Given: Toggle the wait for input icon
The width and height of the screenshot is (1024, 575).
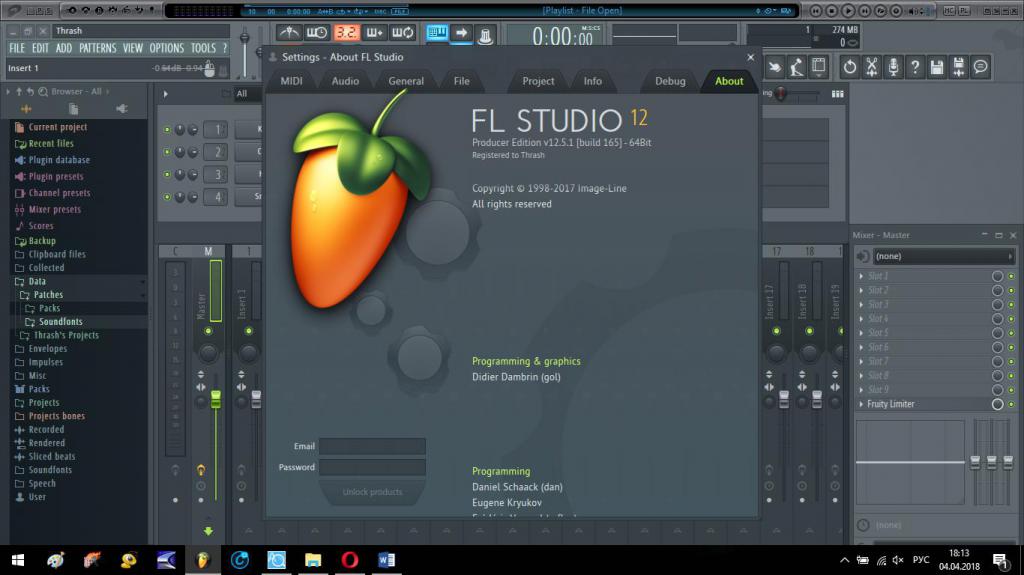Looking at the screenshot, I should tap(317, 33).
